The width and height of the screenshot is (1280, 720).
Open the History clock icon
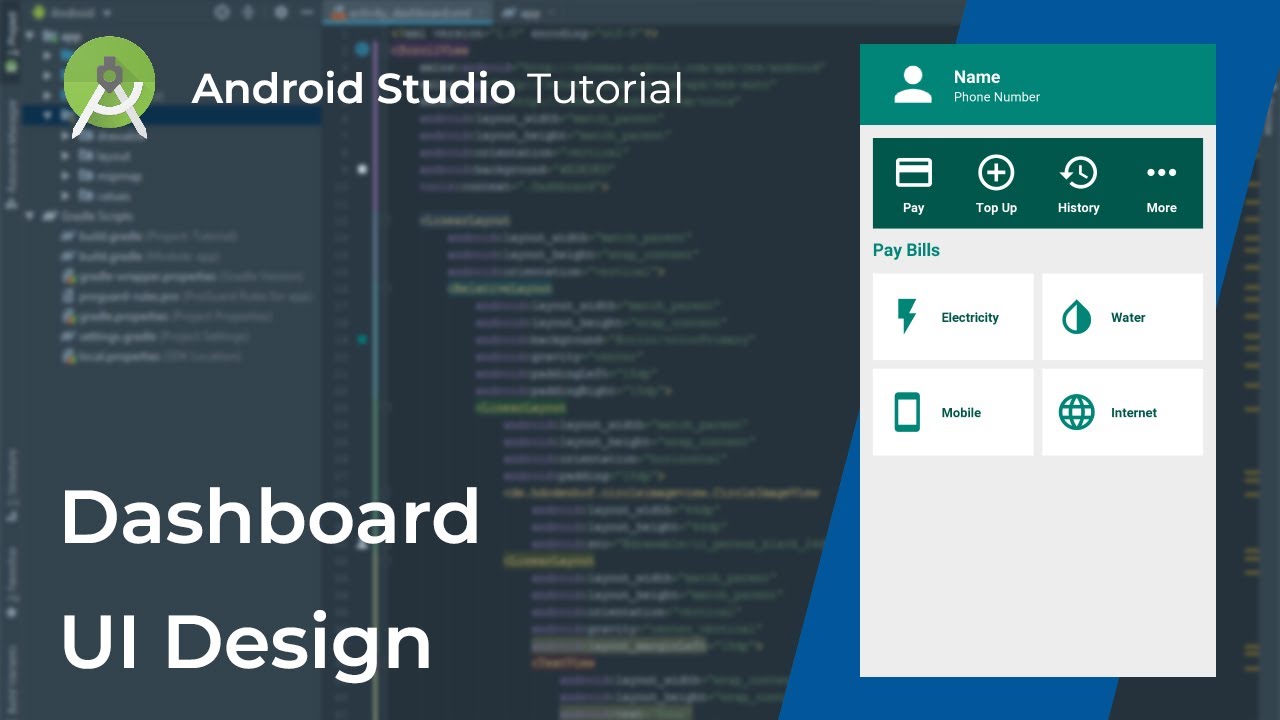(1078, 173)
